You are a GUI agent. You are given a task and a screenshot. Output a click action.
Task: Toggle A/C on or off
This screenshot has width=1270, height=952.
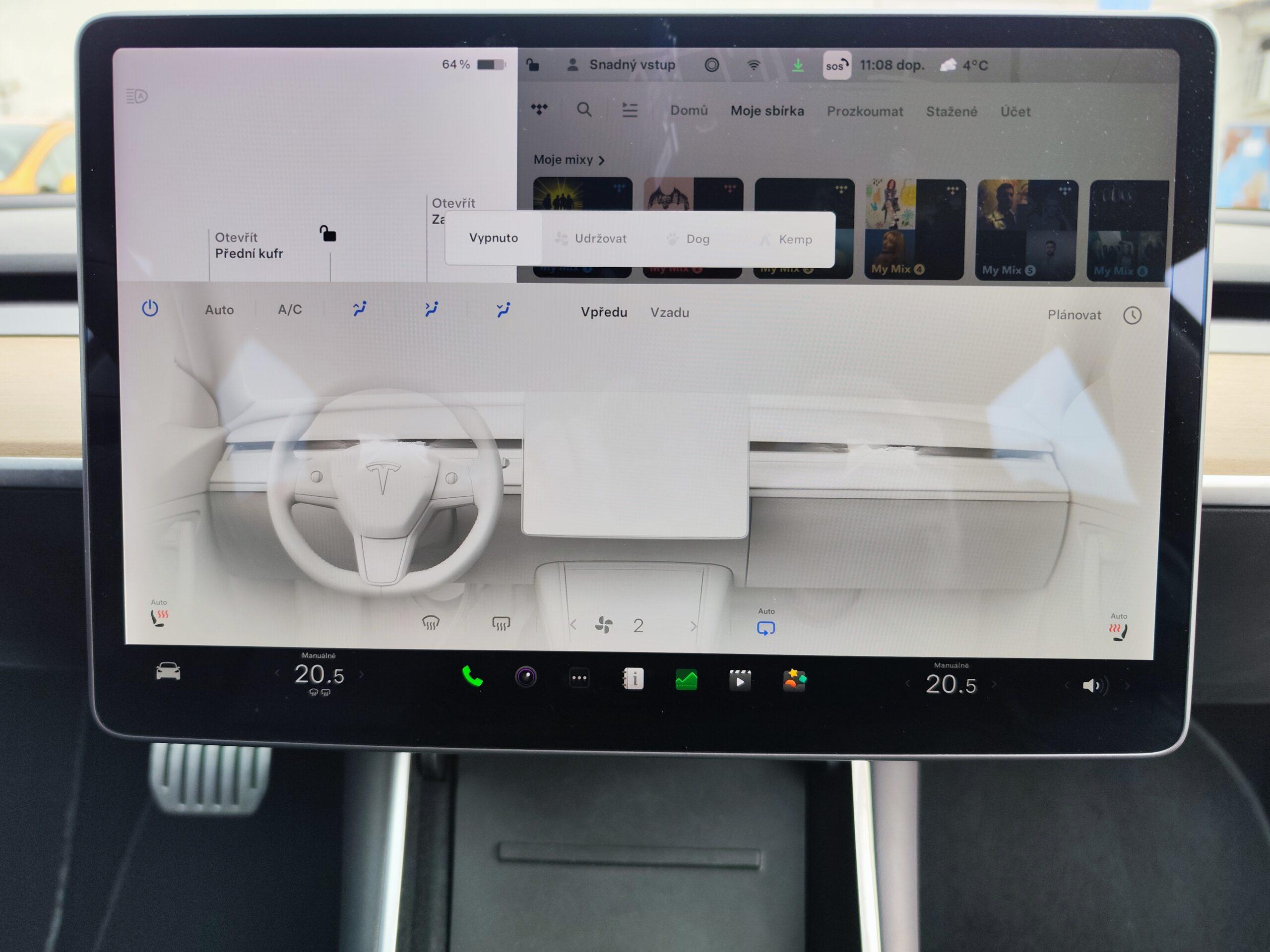(x=289, y=310)
